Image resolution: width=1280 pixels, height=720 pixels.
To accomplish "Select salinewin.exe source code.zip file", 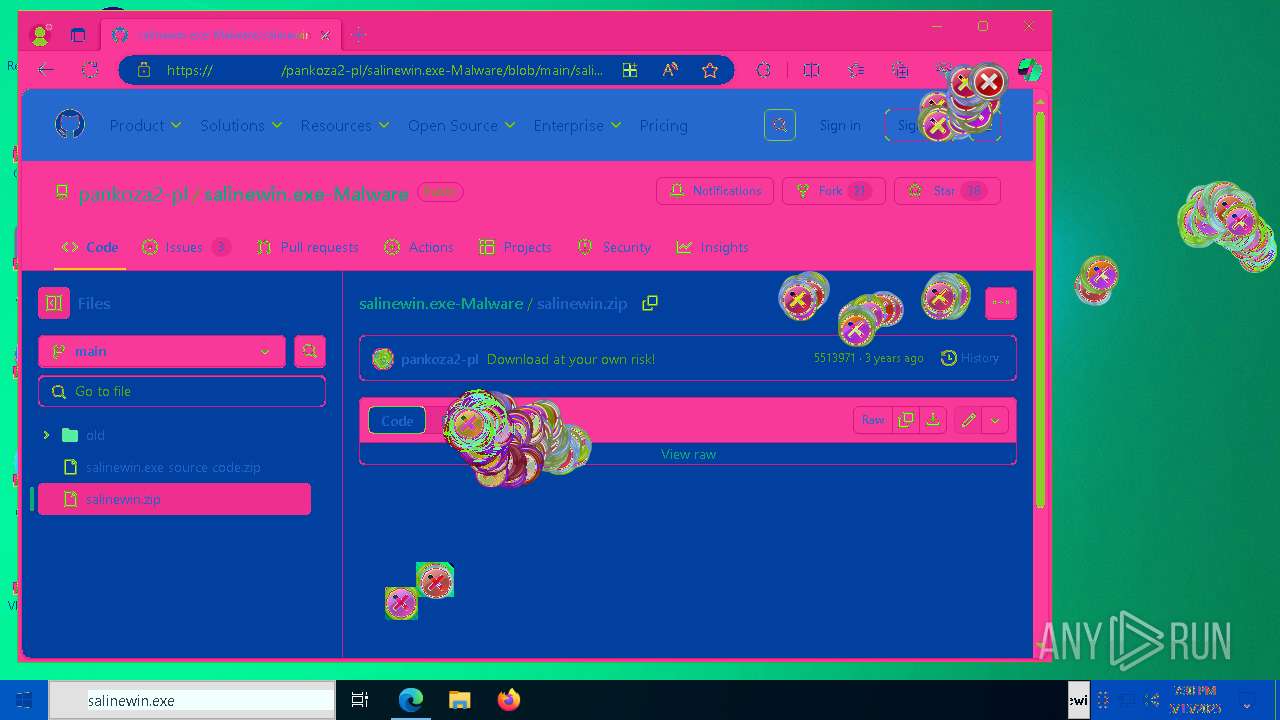I will click(x=174, y=467).
